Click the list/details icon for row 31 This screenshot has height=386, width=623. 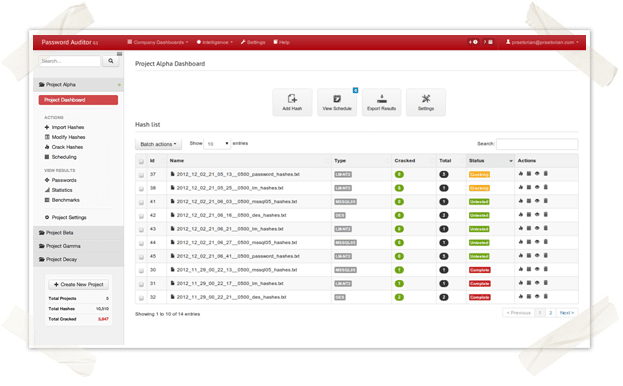[529, 283]
